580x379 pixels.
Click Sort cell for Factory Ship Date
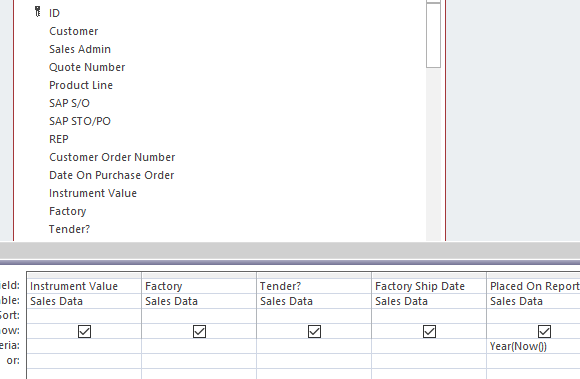pyautogui.click(x=429, y=316)
